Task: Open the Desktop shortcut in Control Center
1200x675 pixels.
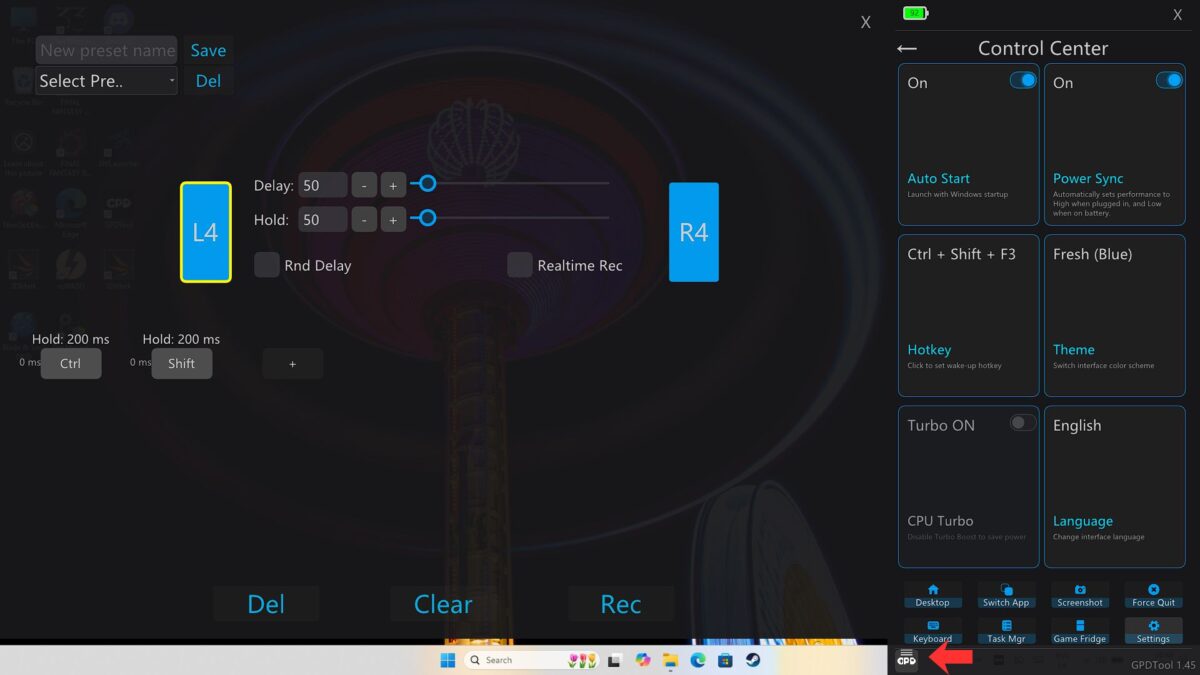Action: coord(932,595)
